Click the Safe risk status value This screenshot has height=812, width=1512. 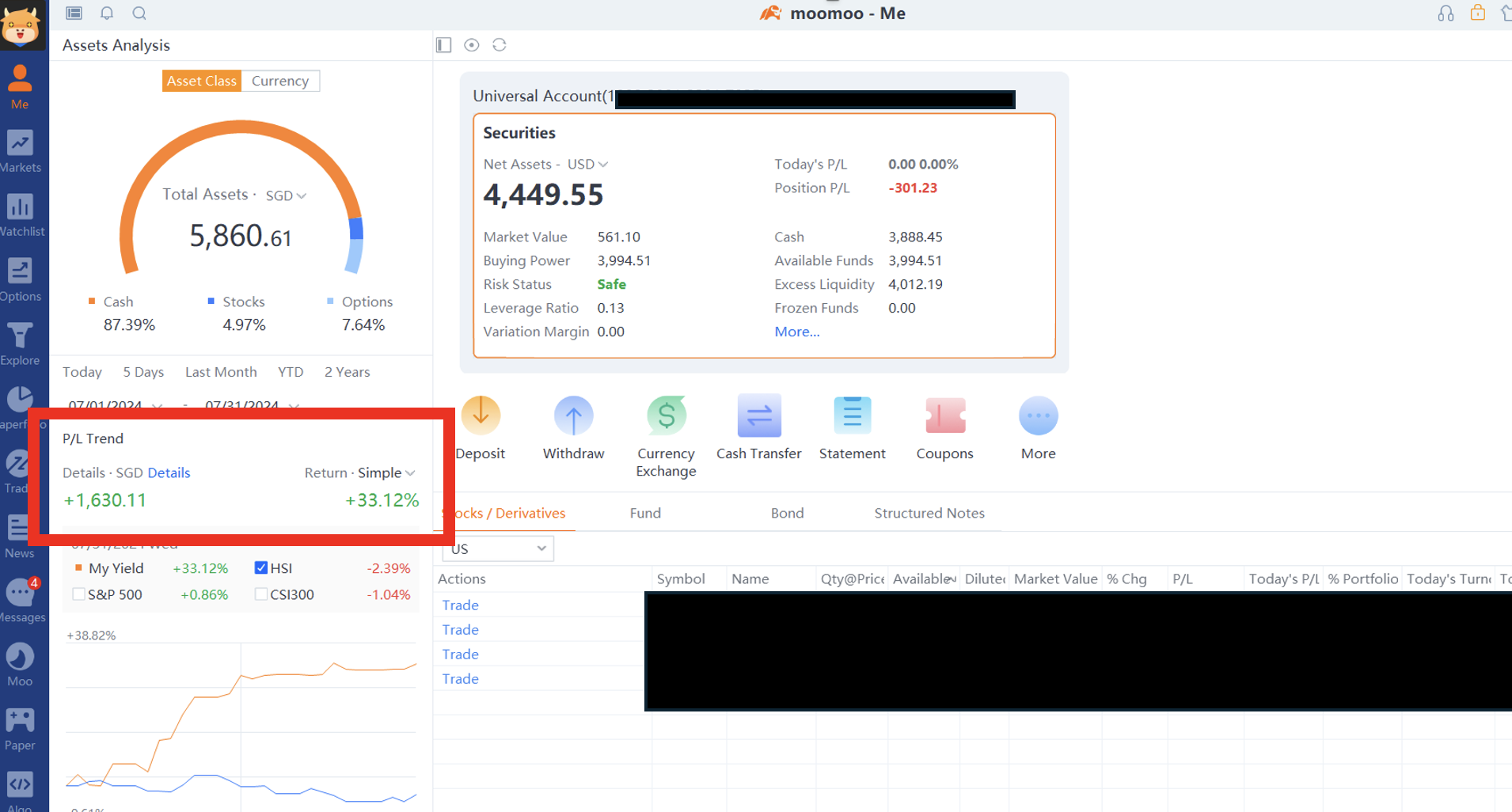[611, 285]
